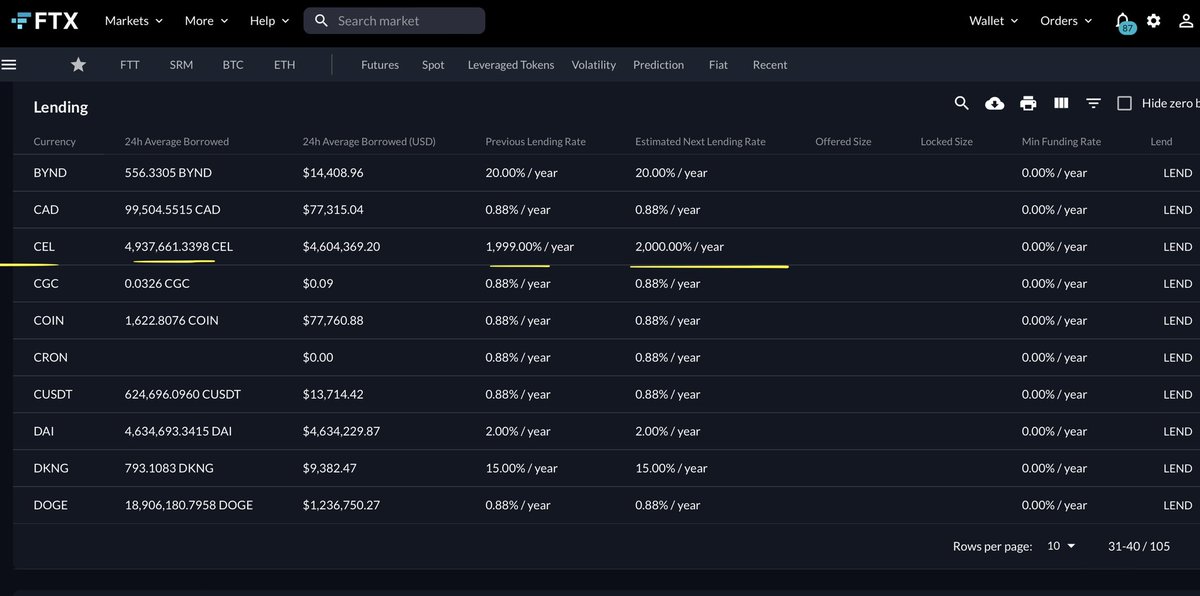Image resolution: width=1200 pixels, height=596 pixels.
Task: Toggle the Hide zero balances checkbox
Action: click(x=1124, y=103)
